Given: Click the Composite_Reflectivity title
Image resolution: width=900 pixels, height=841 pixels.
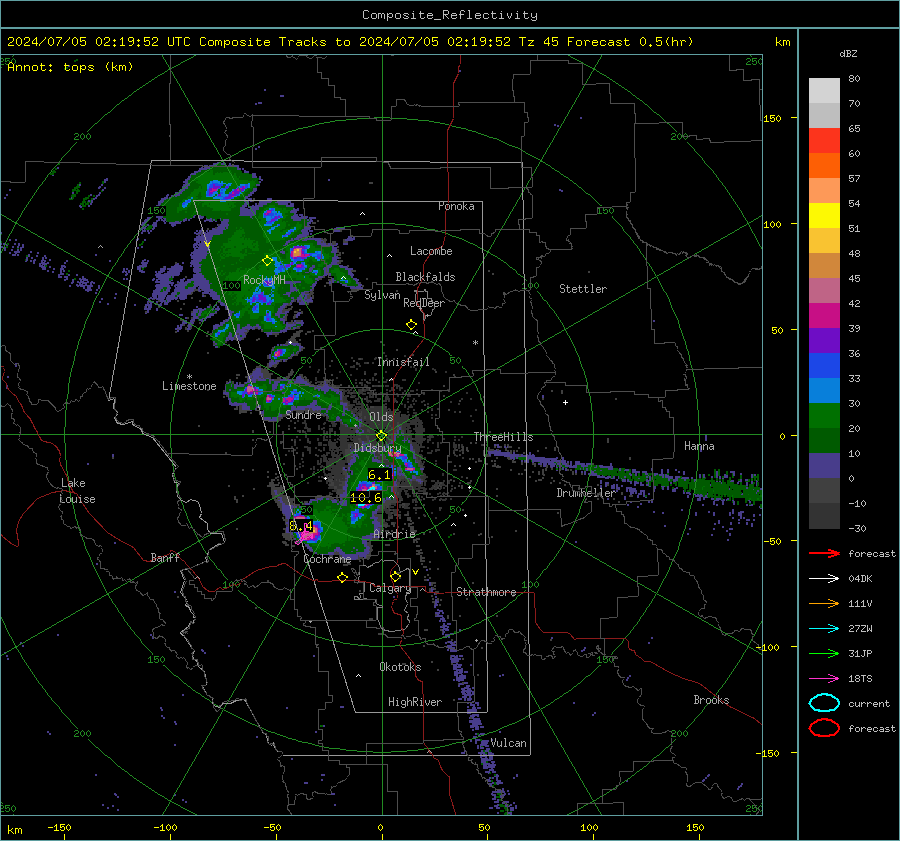Looking at the screenshot, I should (x=450, y=15).
